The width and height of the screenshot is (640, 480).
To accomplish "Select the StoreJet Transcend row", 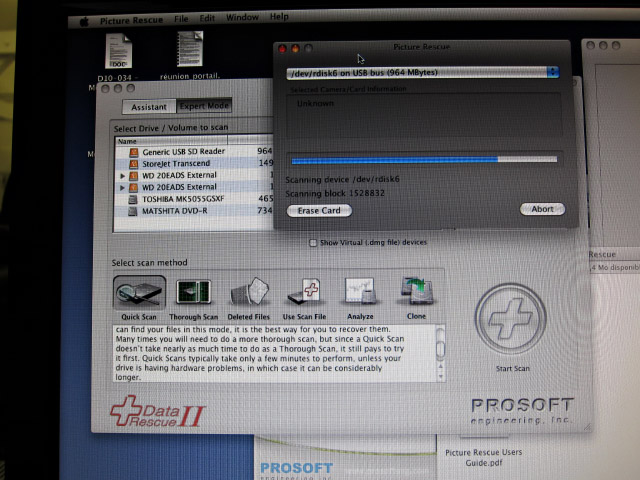I will (x=194, y=163).
